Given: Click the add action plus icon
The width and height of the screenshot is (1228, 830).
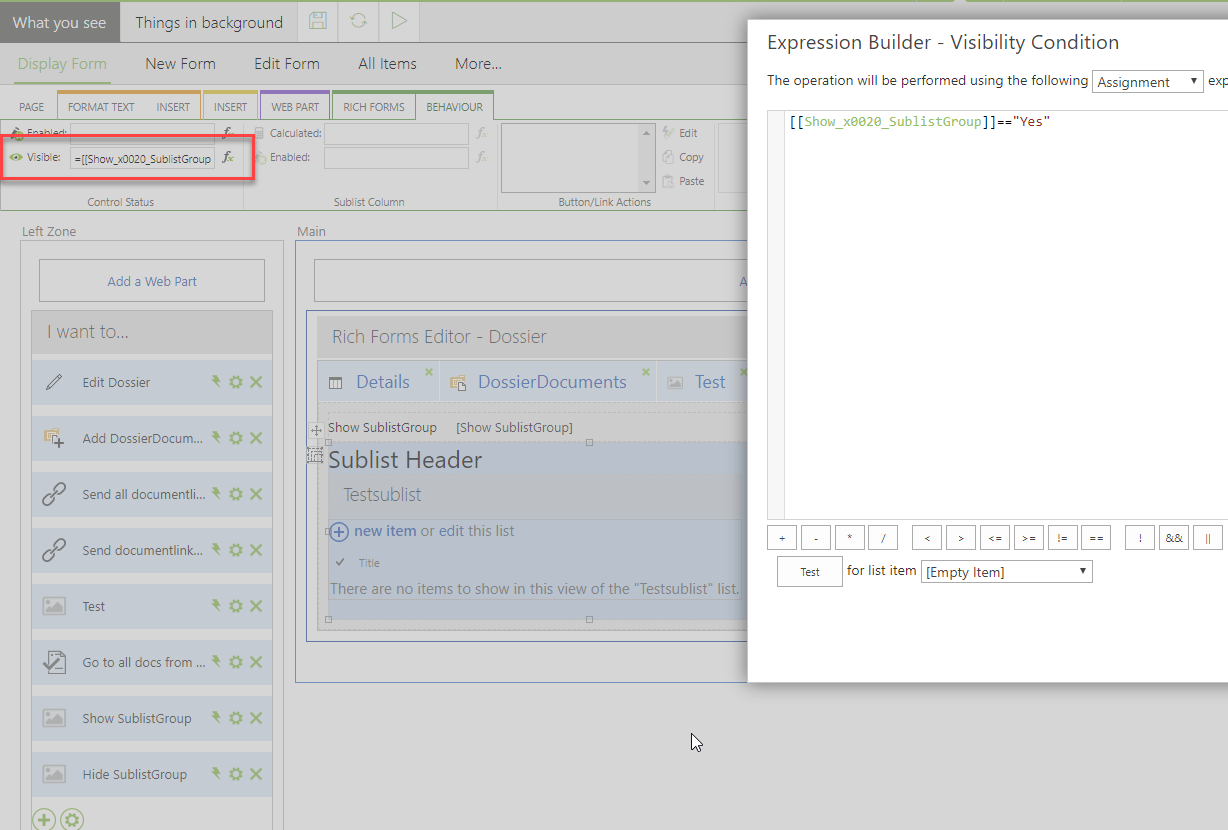Looking at the screenshot, I should (44, 820).
